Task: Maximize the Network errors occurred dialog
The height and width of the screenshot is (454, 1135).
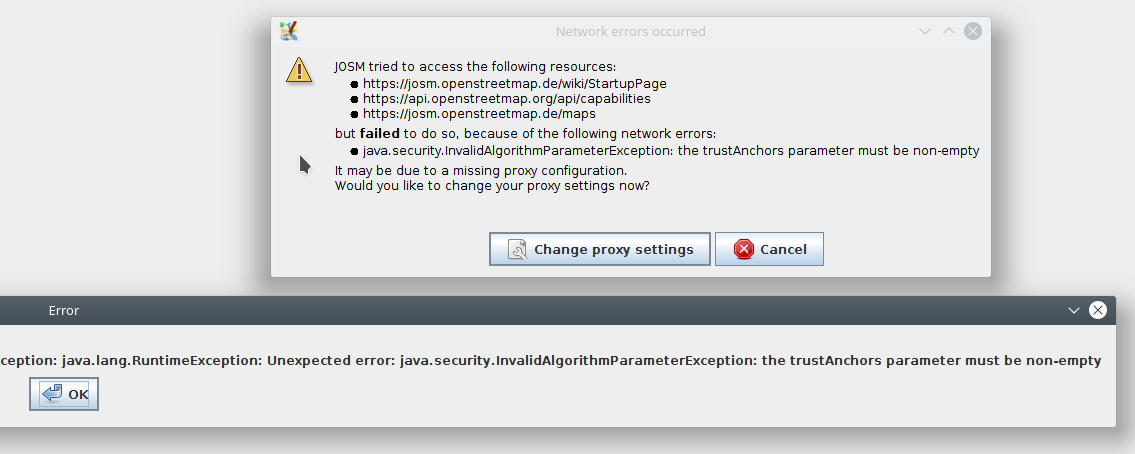Action: [949, 31]
